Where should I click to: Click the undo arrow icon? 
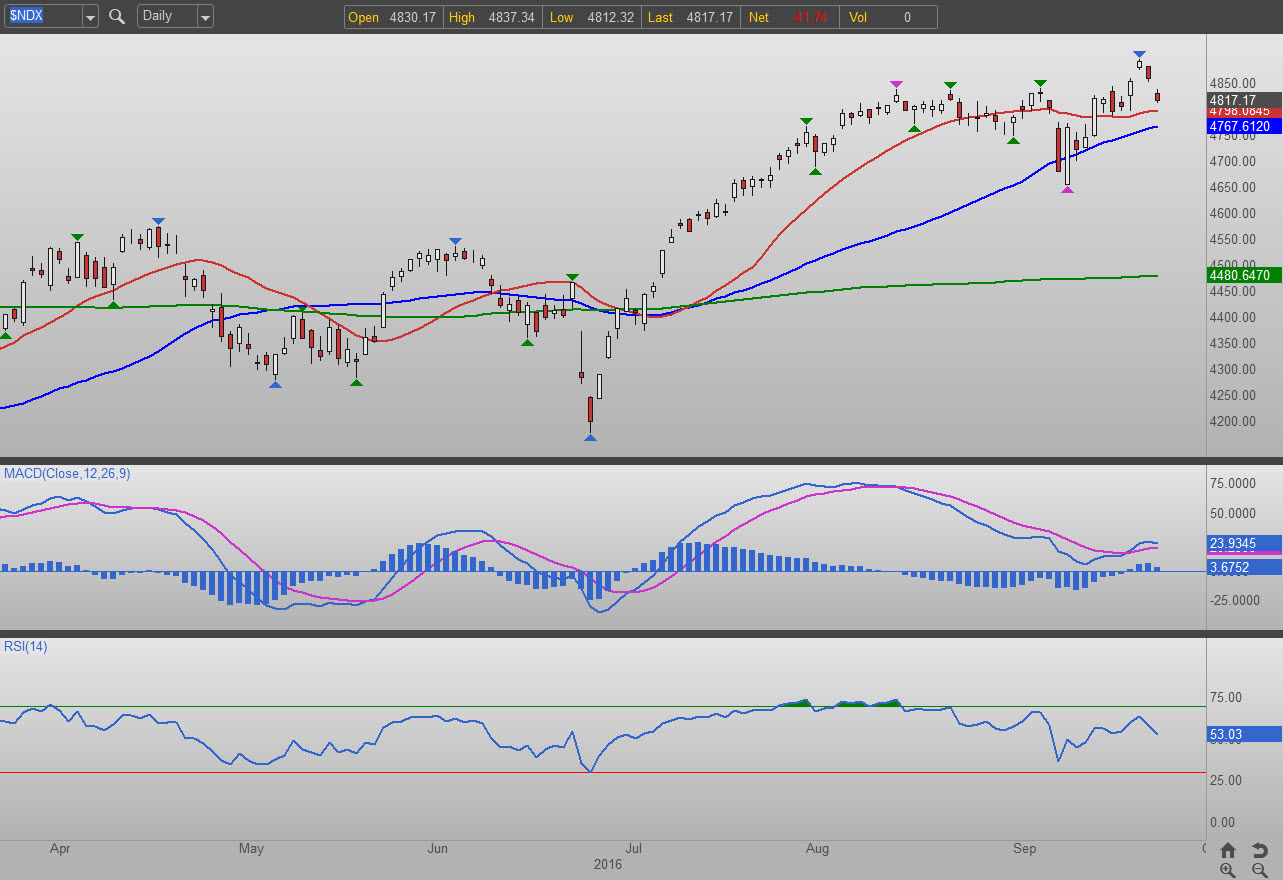pos(1260,850)
